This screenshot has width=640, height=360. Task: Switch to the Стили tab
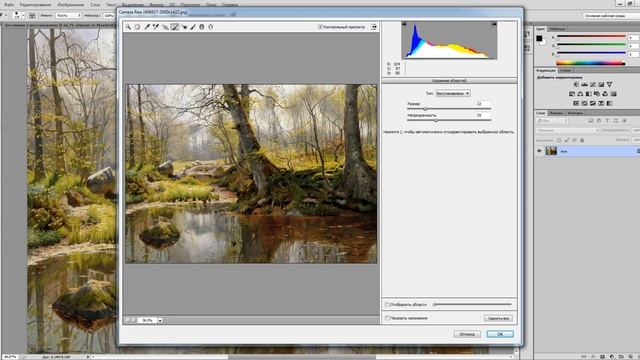pos(566,71)
